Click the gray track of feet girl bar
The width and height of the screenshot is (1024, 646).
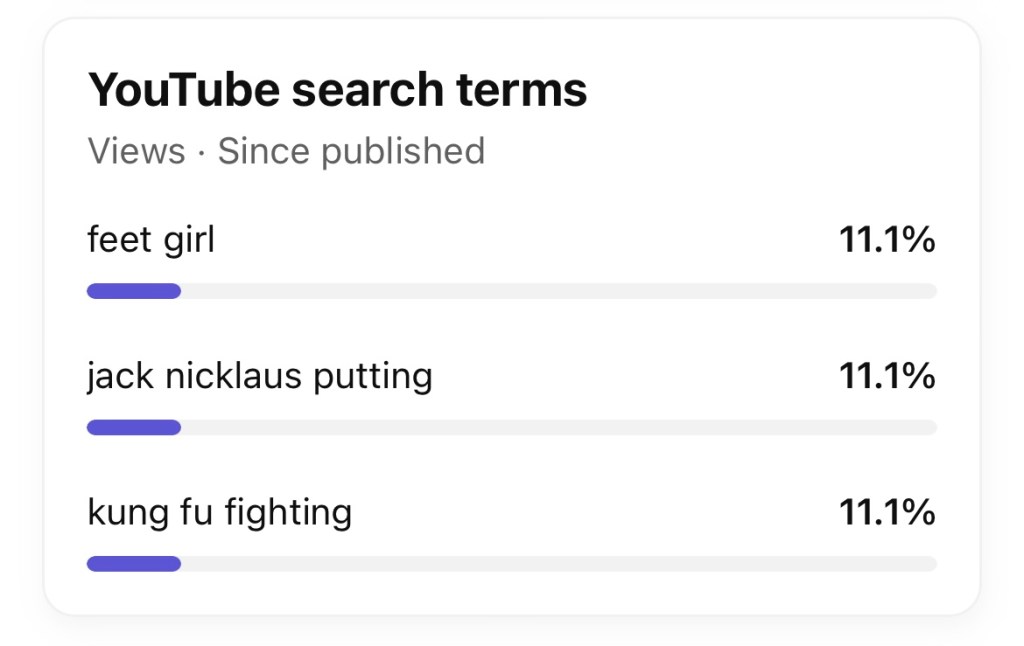tap(558, 291)
